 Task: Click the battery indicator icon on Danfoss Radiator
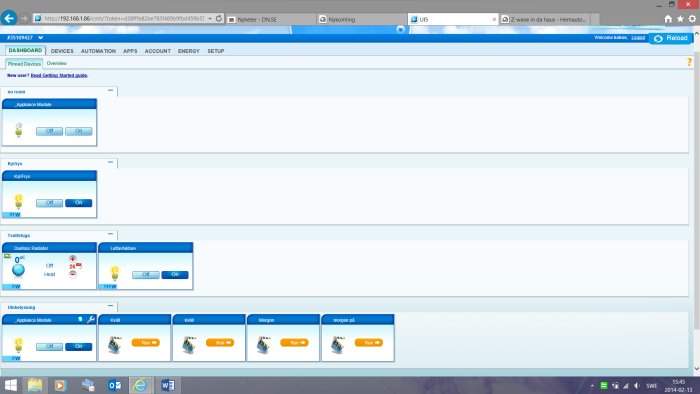7,256
